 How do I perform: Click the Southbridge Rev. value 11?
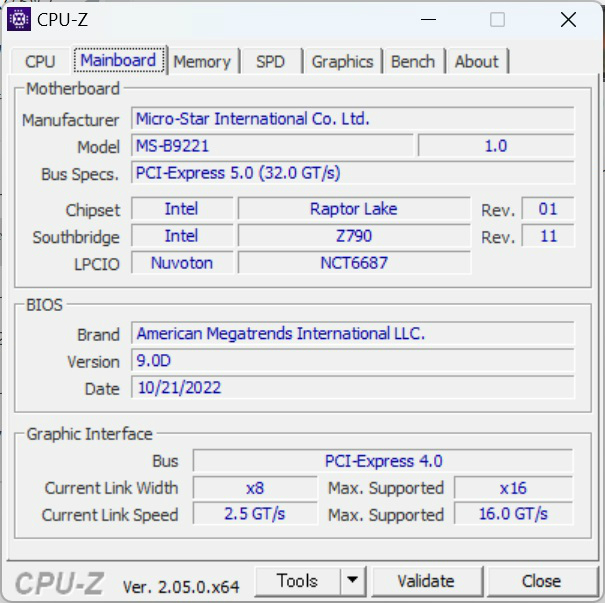pos(548,236)
